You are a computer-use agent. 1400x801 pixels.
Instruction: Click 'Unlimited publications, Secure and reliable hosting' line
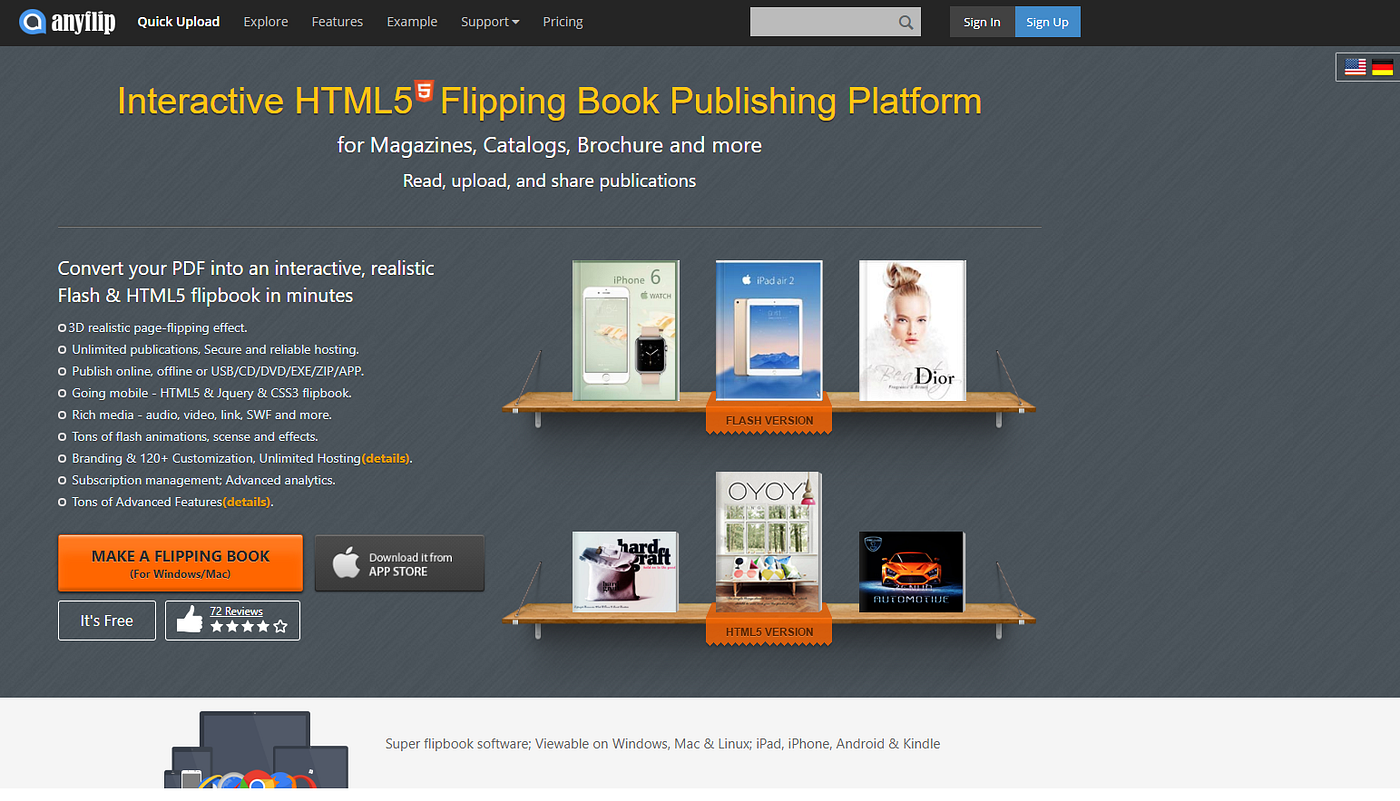click(x=216, y=350)
